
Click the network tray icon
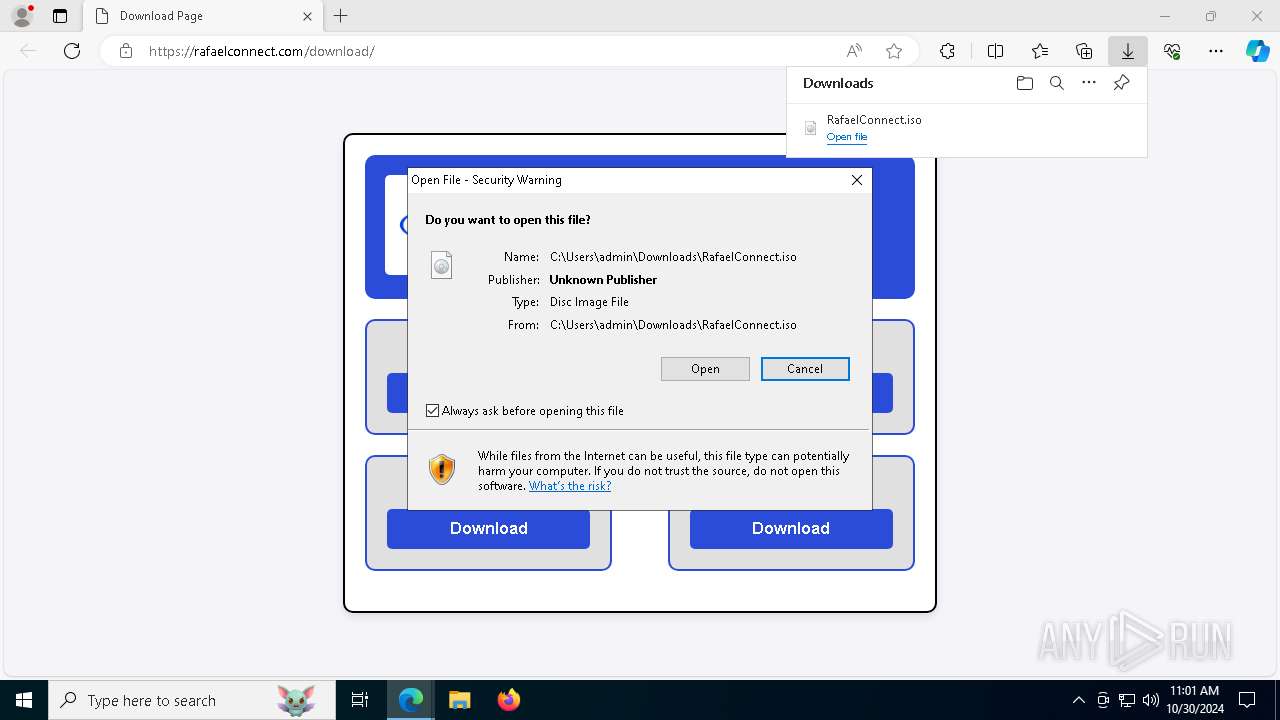[x=1127, y=700]
